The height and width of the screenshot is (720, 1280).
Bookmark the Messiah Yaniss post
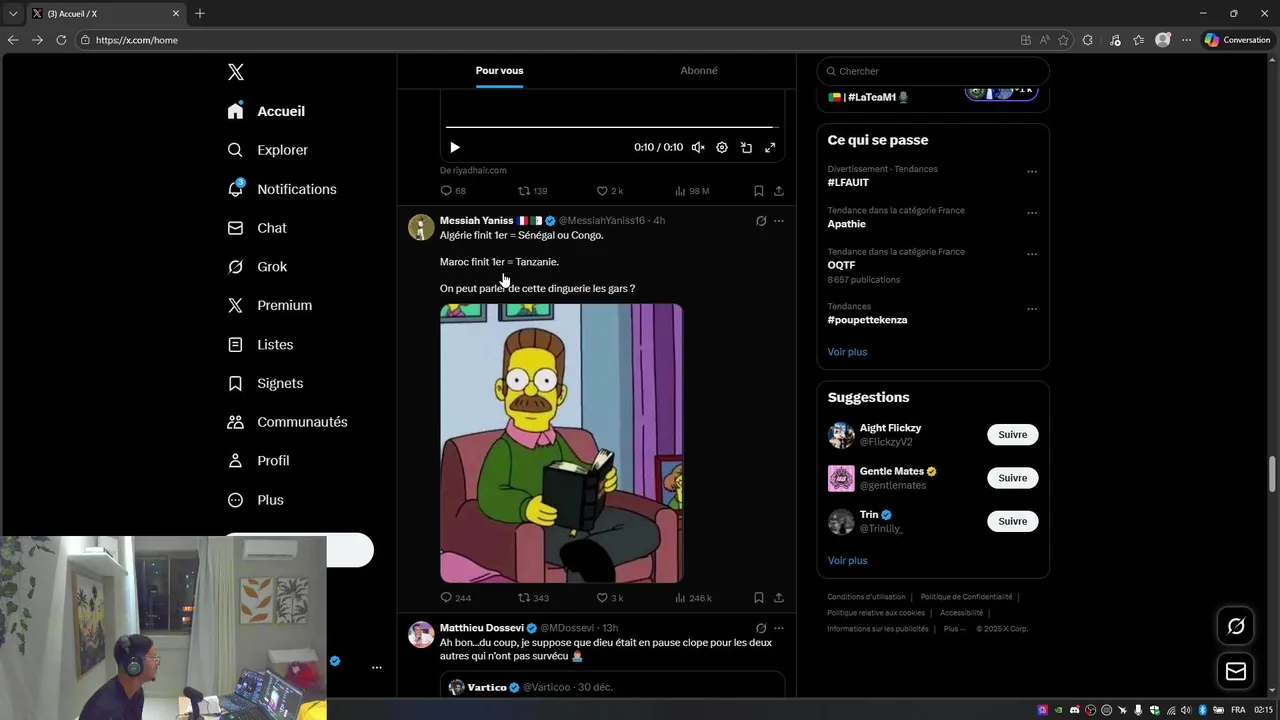pos(758,598)
